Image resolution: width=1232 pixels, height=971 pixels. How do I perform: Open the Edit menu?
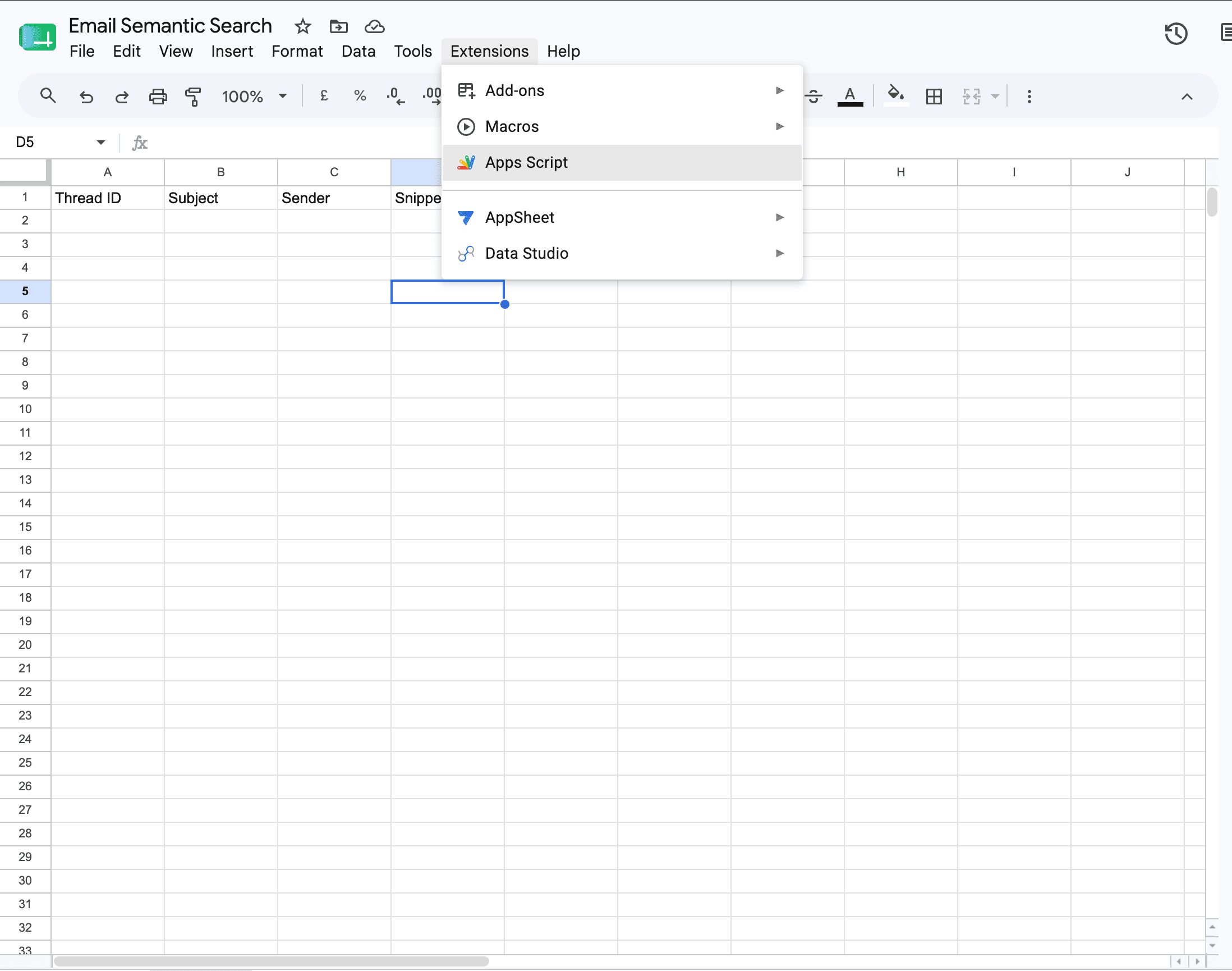click(126, 51)
